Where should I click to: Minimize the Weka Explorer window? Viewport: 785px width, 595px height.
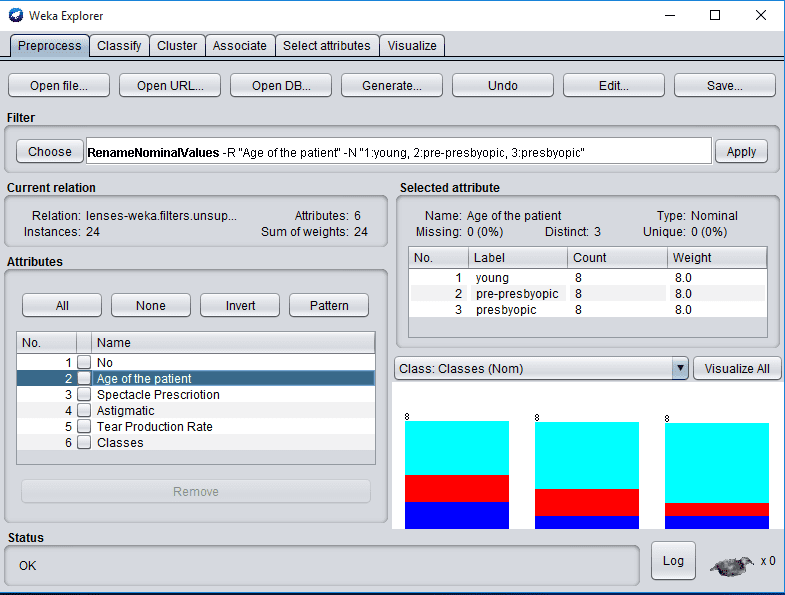(x=670, y=15)
